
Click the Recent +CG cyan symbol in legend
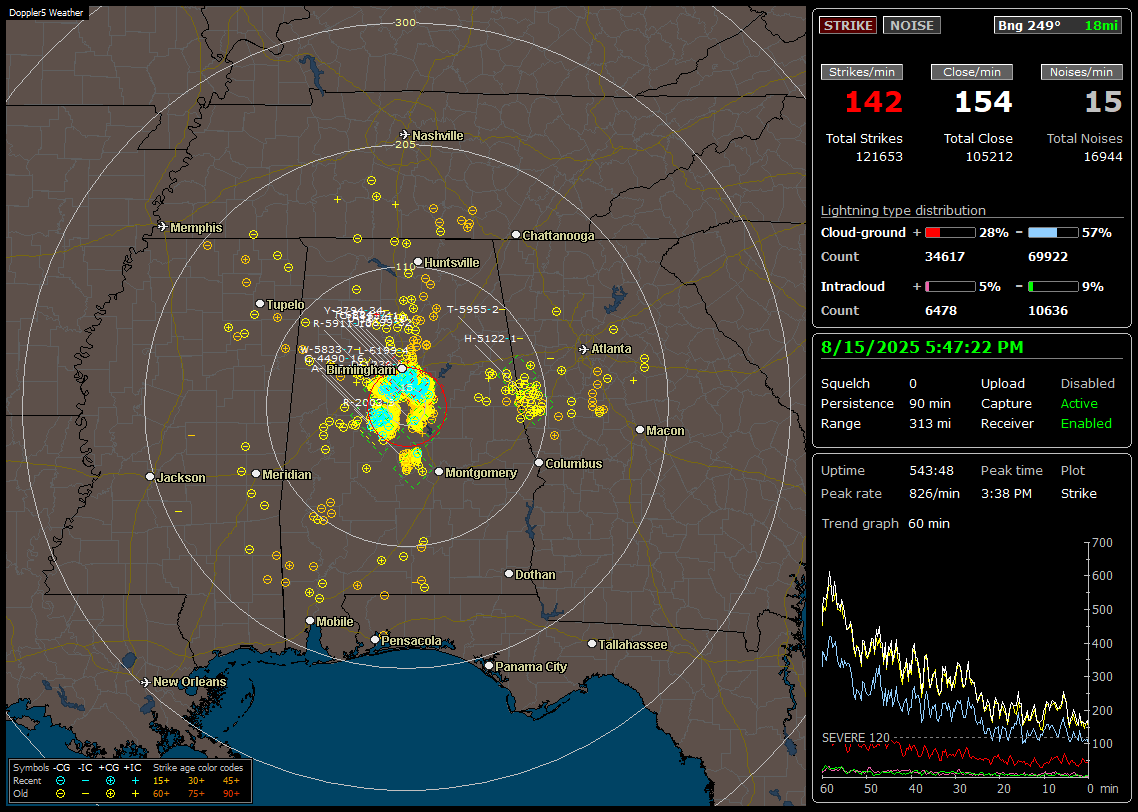(x=110, y=781)
